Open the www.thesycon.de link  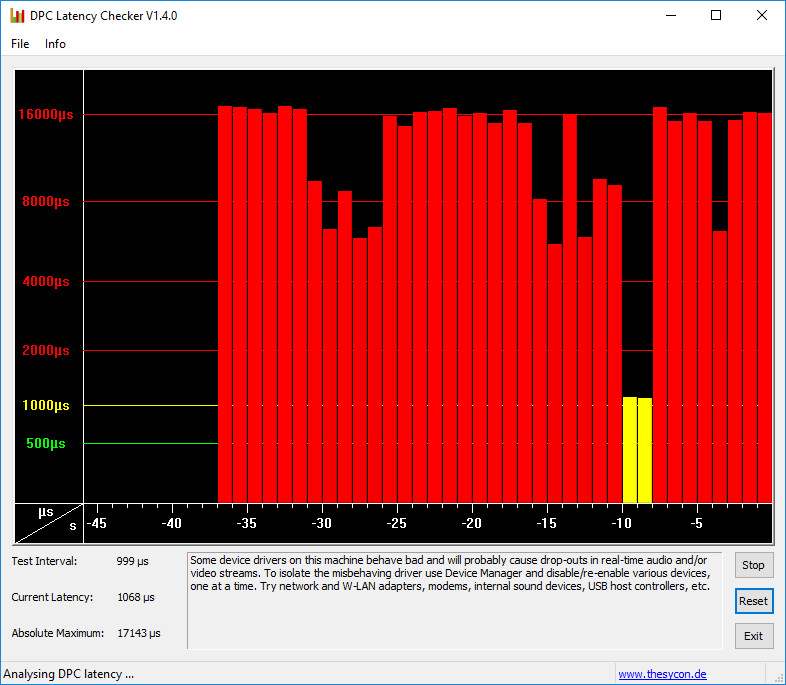[x=662, y=674]
